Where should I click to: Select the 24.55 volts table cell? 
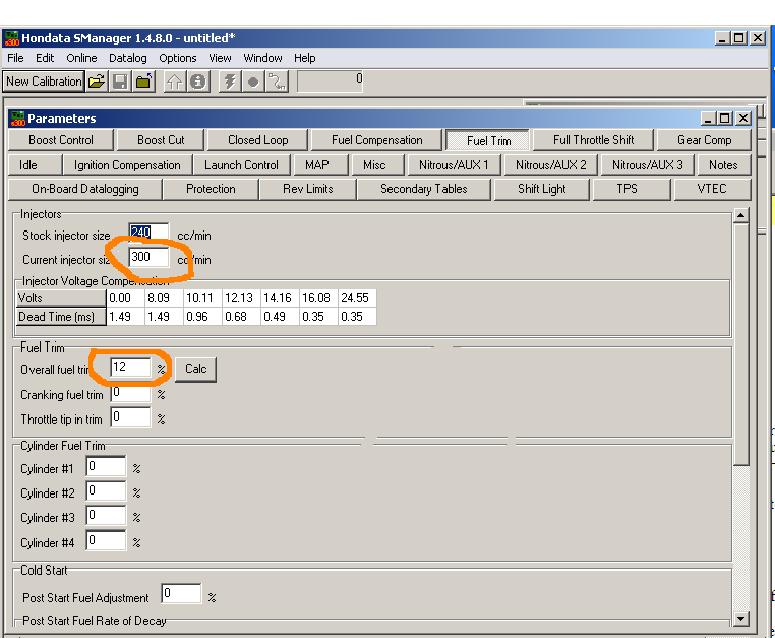click(x=357, y=298)
